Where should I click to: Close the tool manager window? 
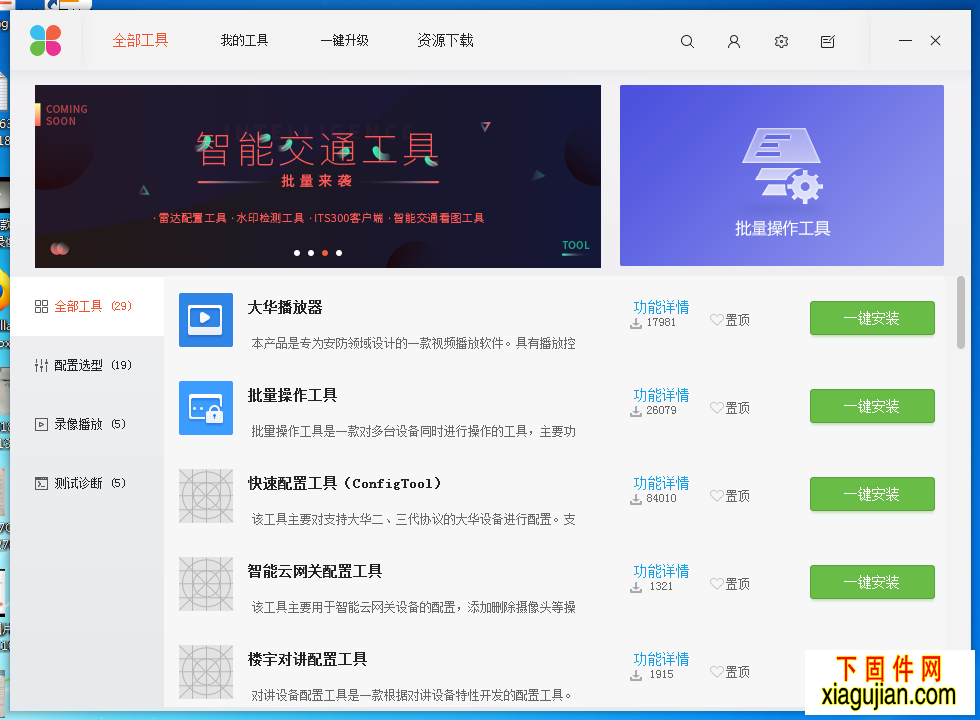pos(936,41)
